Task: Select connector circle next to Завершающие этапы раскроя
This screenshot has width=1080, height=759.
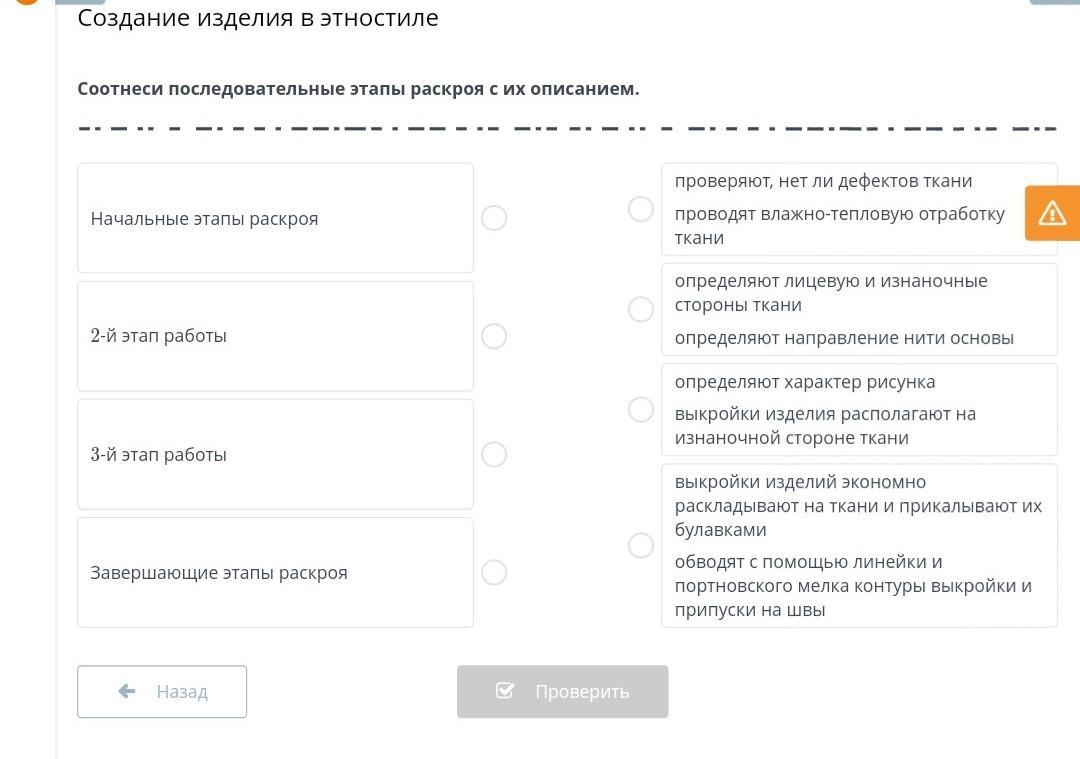Action: pyautogui.click(x=494, y=573)
